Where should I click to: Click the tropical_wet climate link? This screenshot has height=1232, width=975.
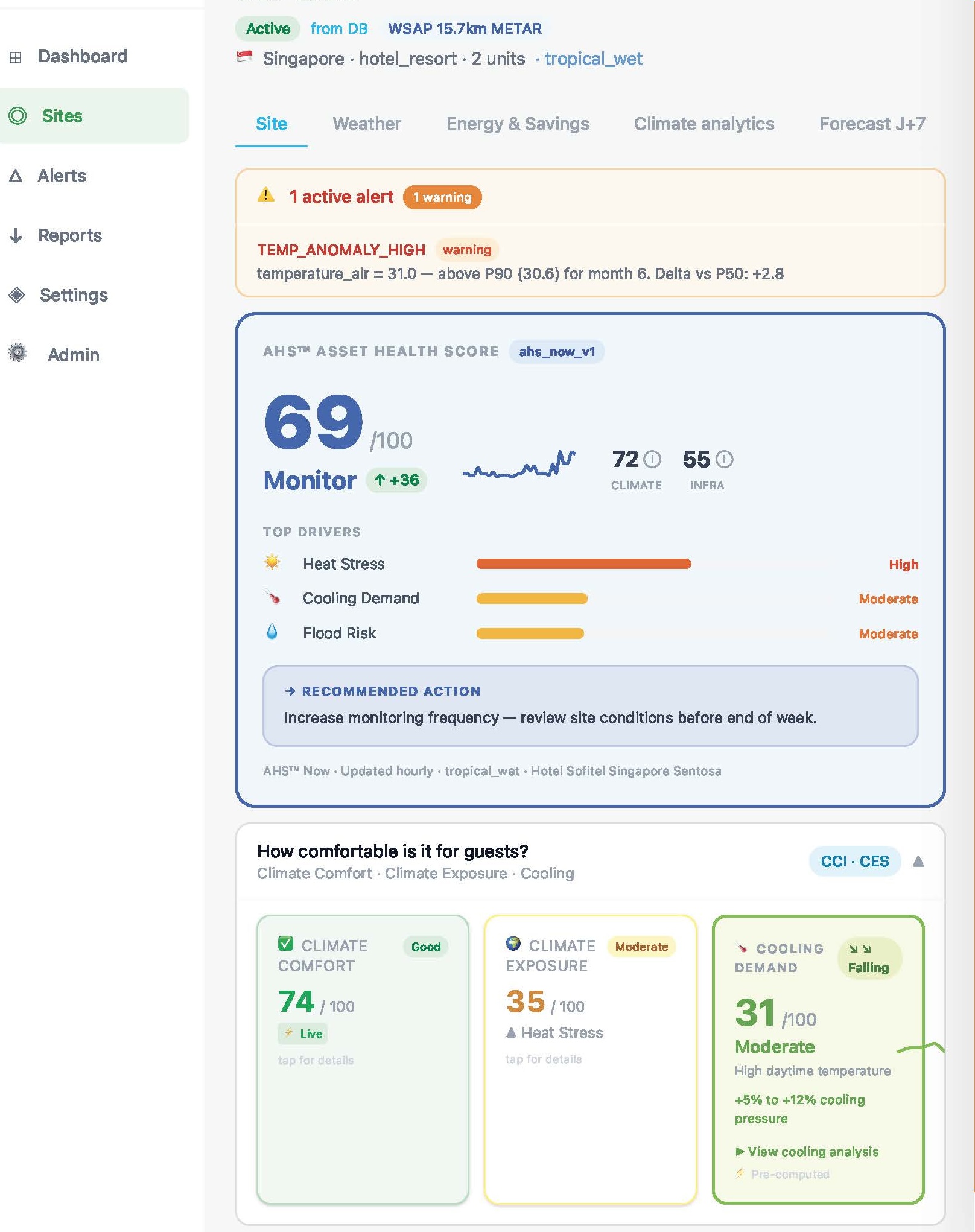click(594, 59)
